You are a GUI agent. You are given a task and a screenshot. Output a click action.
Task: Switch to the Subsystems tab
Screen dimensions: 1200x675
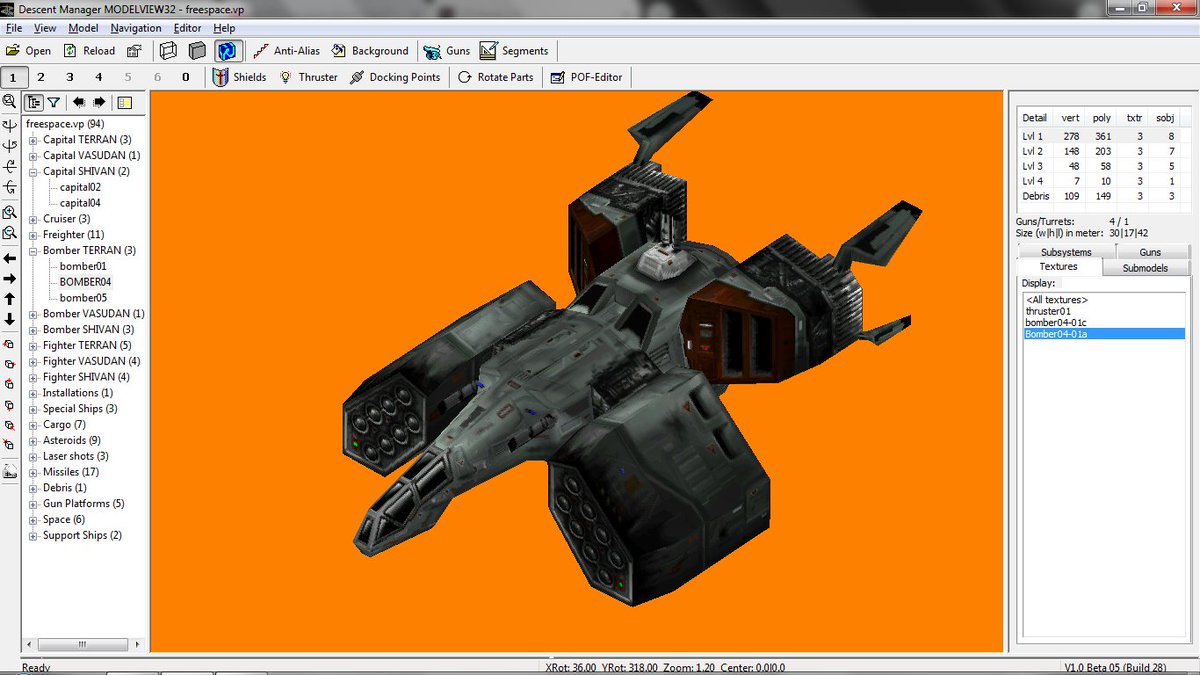(x=1066, y=252)
